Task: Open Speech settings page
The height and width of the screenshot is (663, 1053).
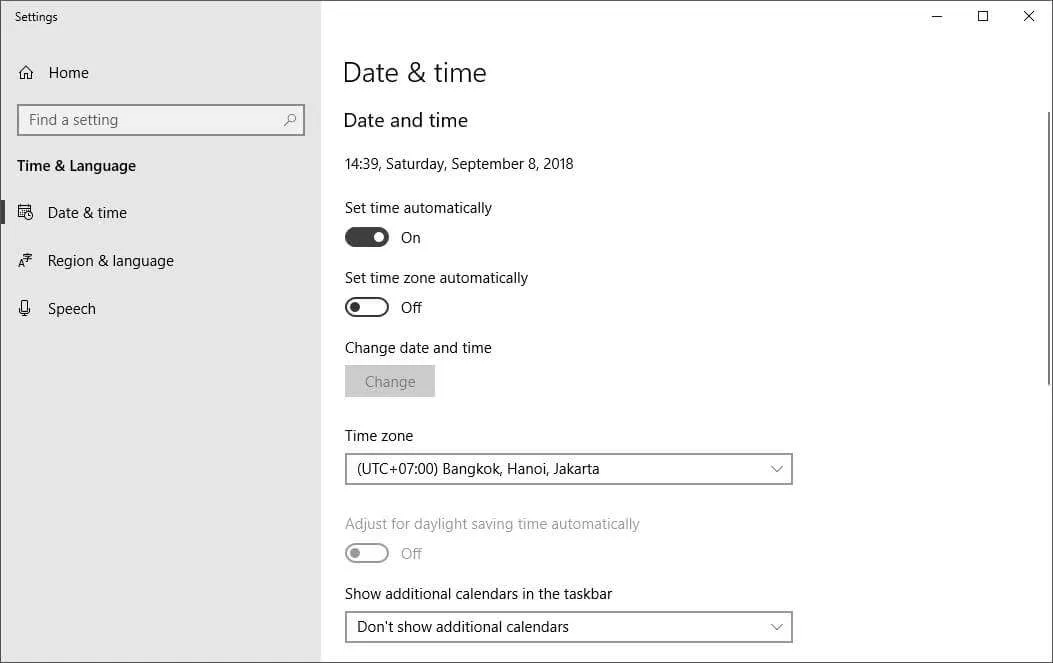Action: (x=72, y=309)
